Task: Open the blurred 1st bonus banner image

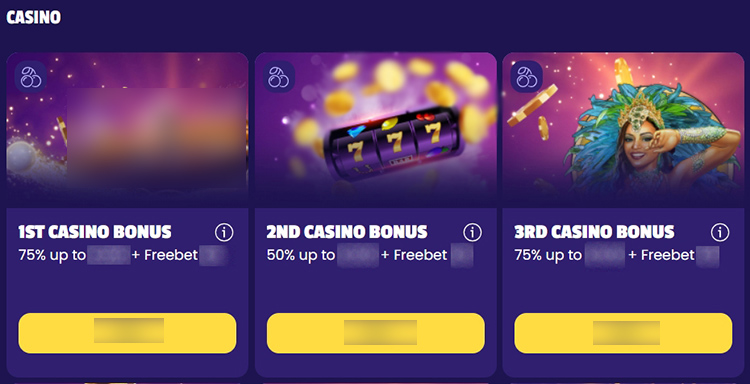Action: [x=127, y=129]
